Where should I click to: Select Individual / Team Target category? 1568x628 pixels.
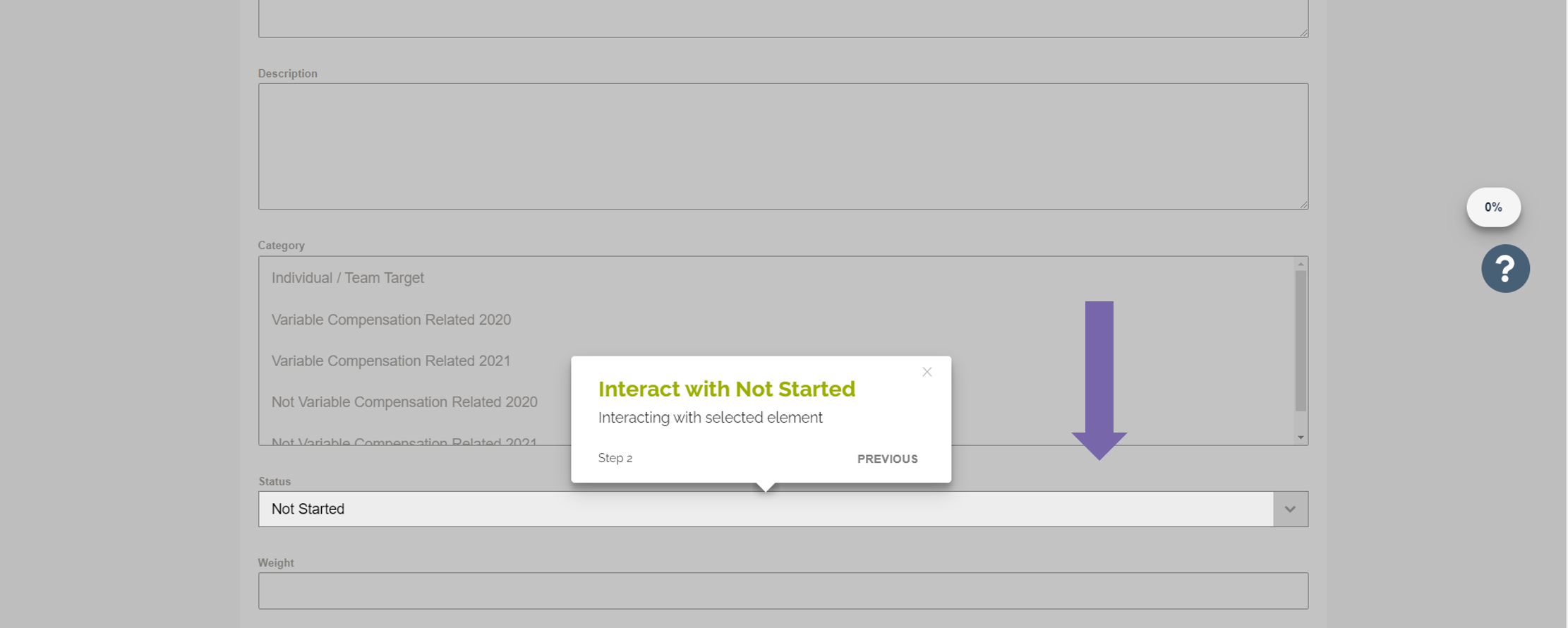tap(348, 278)
